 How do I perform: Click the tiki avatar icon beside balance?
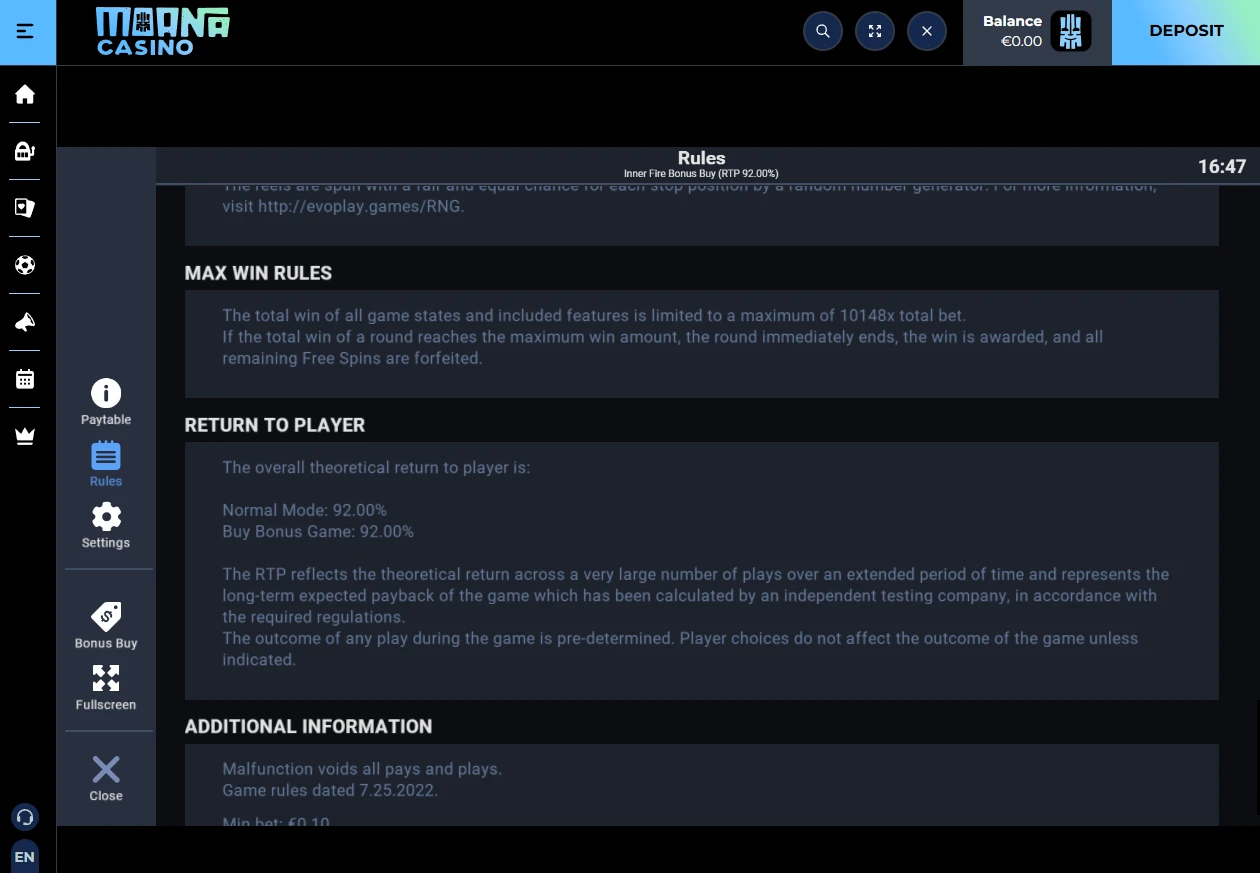pyautogui.click(x=1071, y=31)
